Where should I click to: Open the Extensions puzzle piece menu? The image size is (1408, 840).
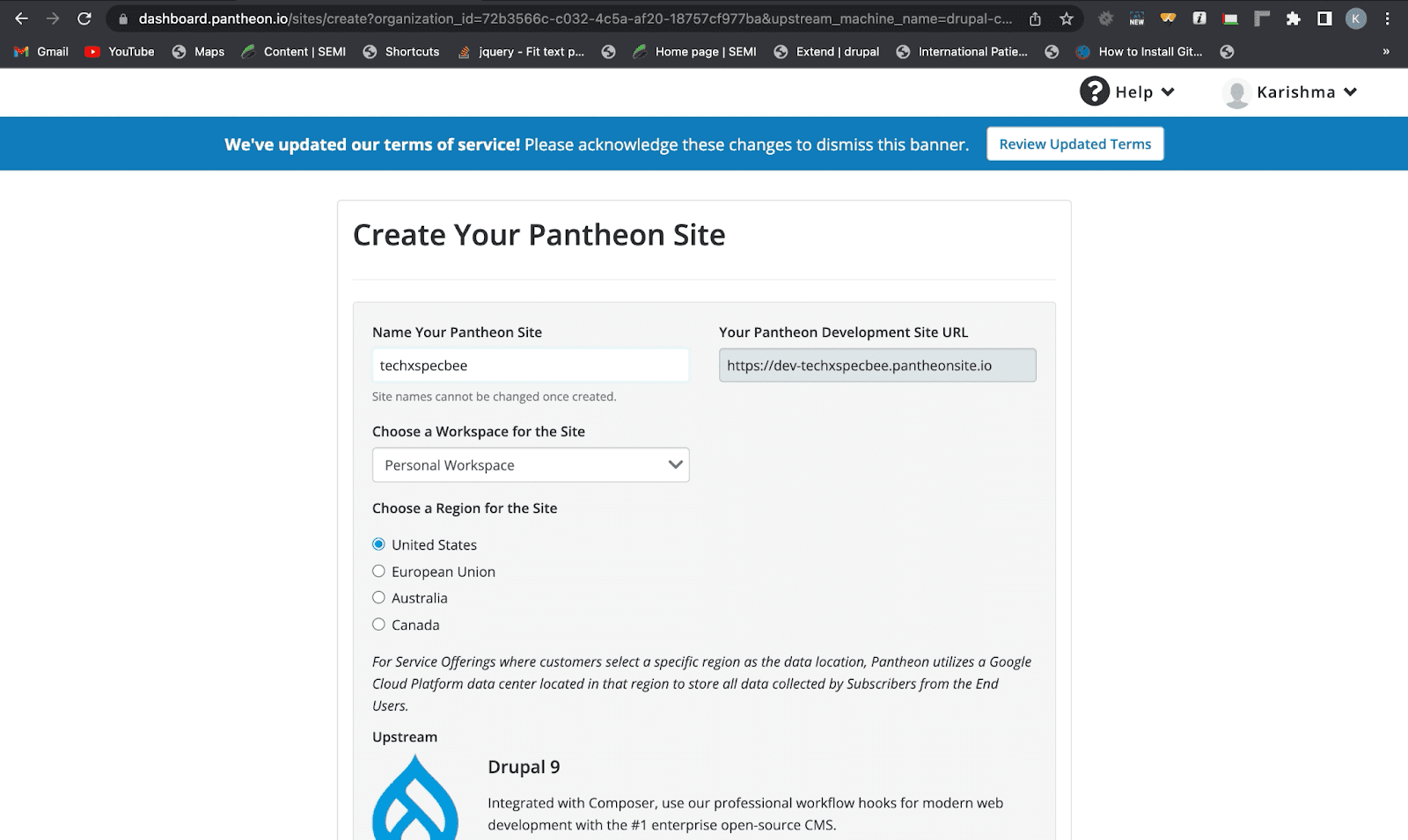tap(1293, 18)
